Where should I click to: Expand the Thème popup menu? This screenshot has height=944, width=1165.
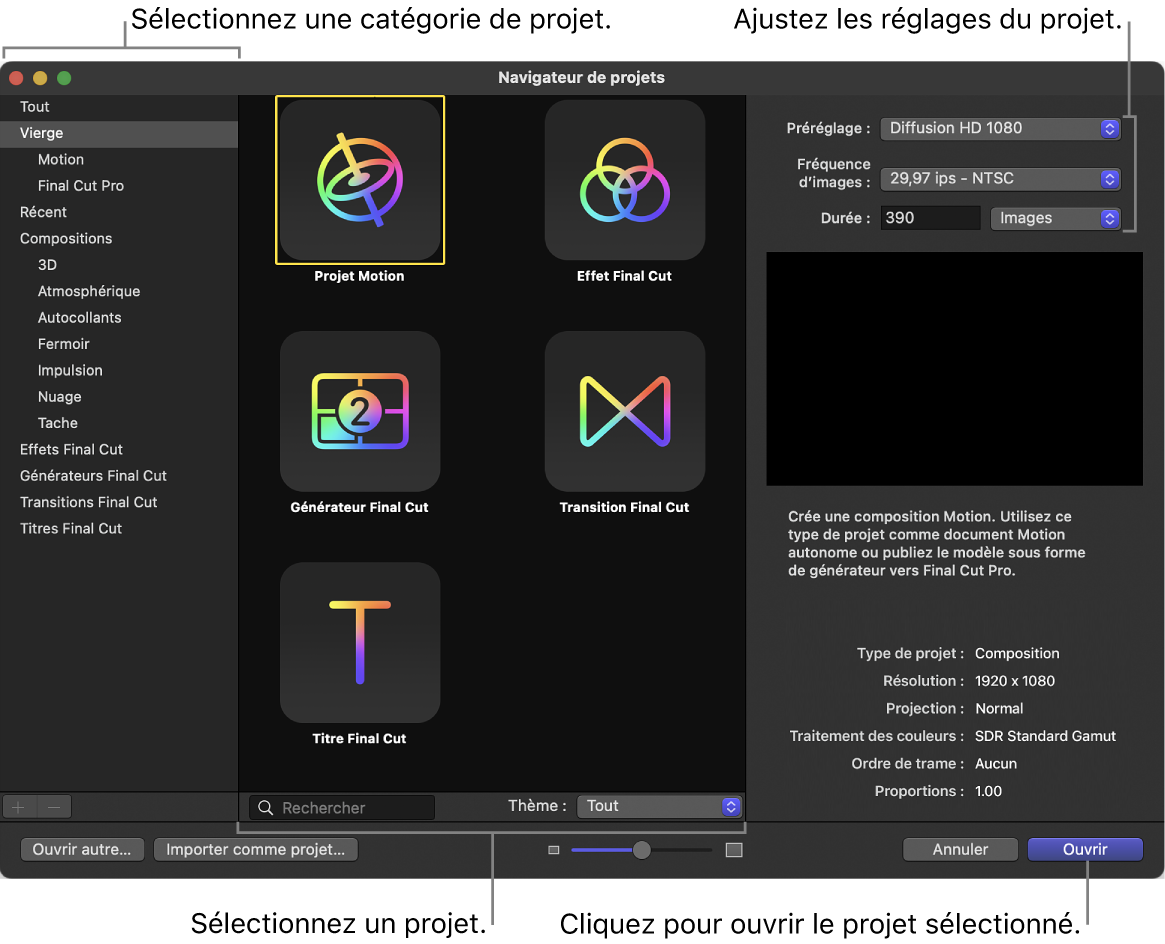tap(660, 806)
